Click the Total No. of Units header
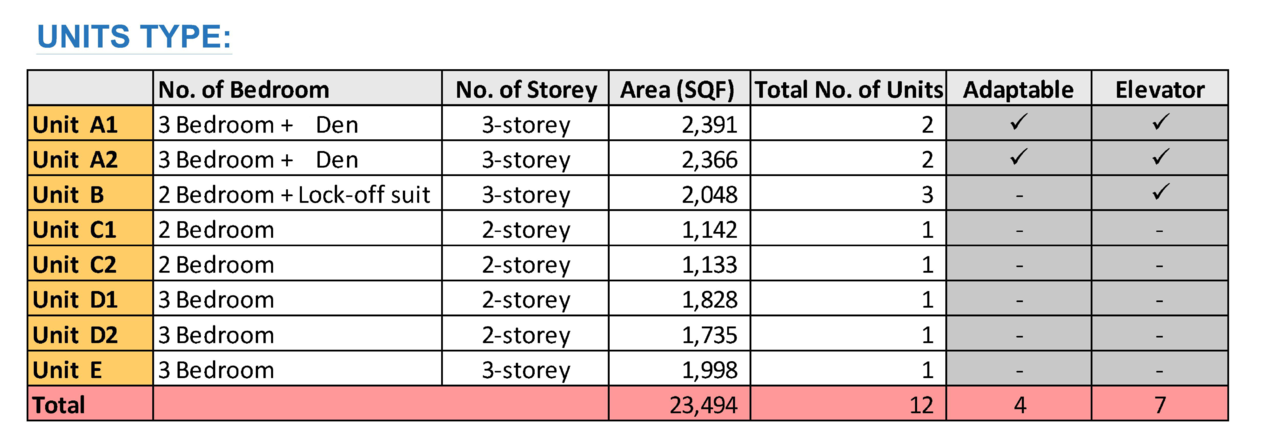Viewport: 1280px width, 444px height. click(848, 89)
